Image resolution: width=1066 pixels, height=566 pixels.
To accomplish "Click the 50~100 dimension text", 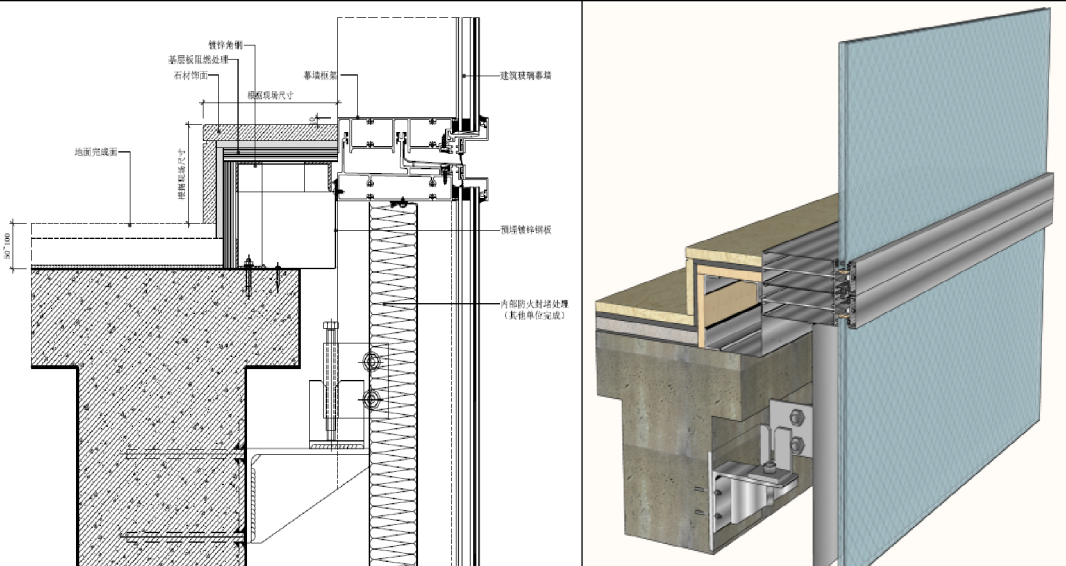I will click(x=7, y=245).
